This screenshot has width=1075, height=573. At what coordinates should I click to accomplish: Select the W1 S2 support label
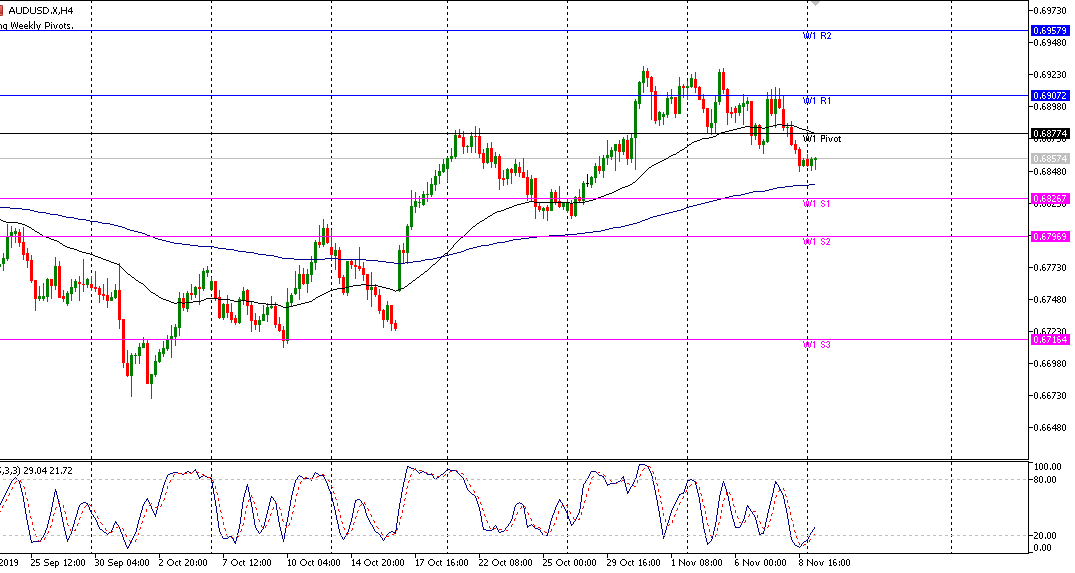(817, 241)
